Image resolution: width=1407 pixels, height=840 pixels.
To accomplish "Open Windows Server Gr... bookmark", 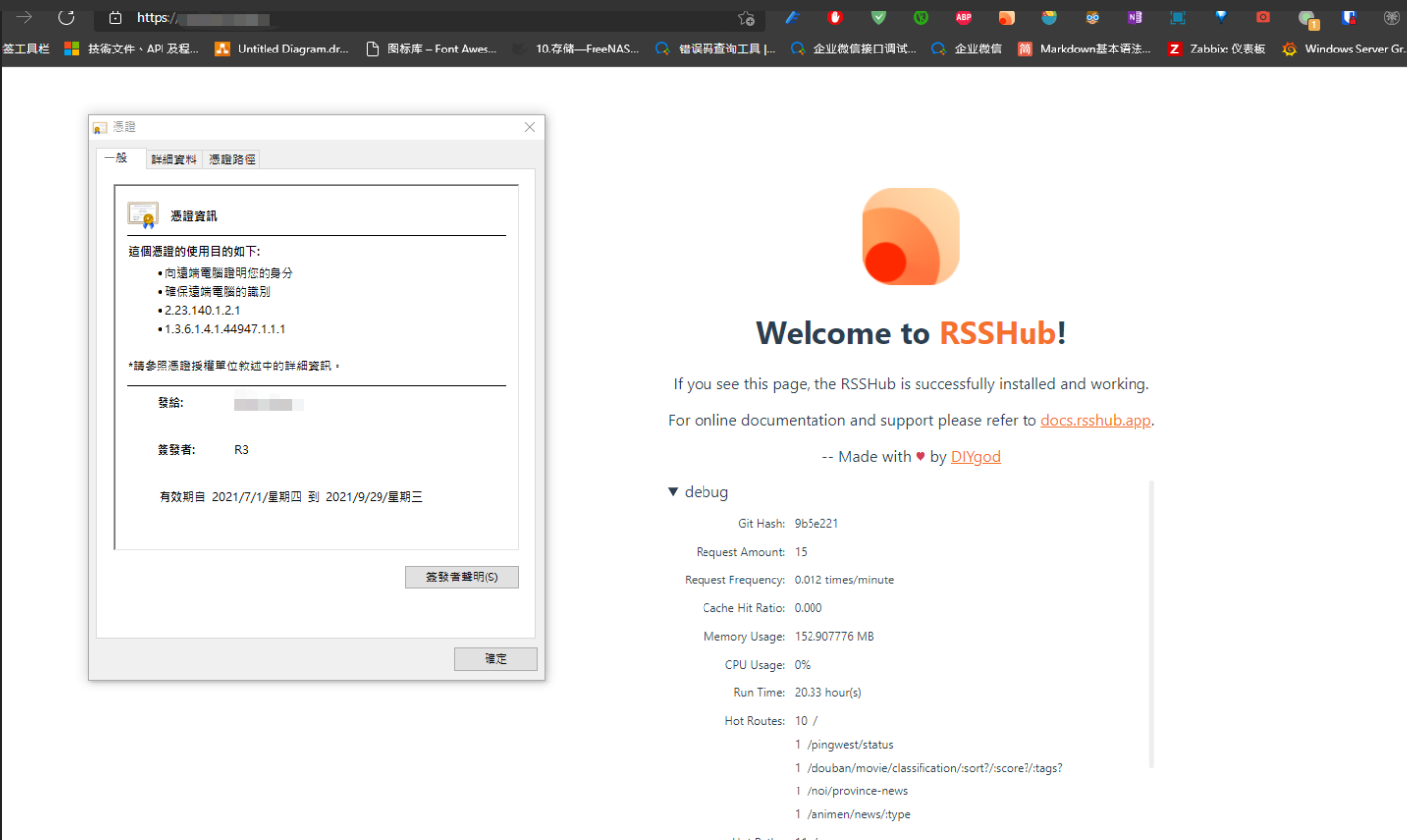I will point(1344,49).
